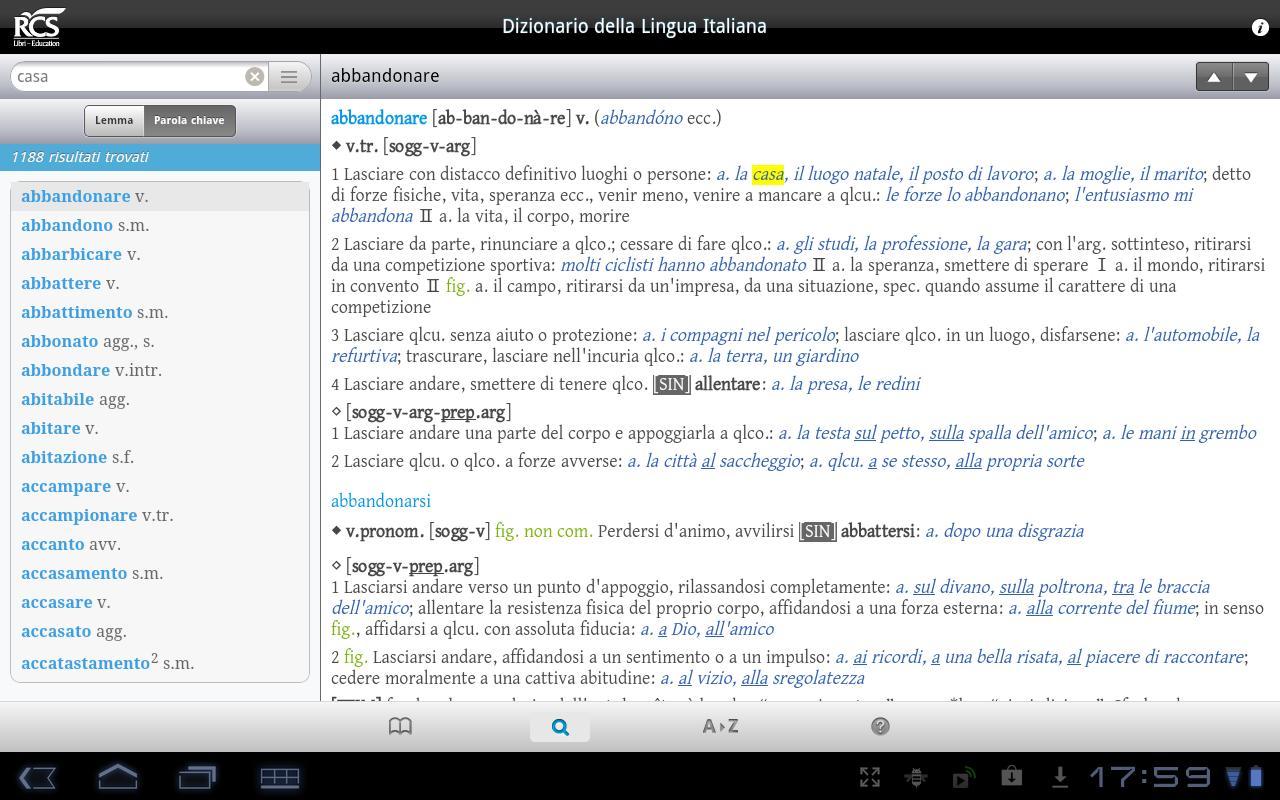Click the synonym link 'allentare'
This screenshot has height=800, width=1280.
[727, 384]
